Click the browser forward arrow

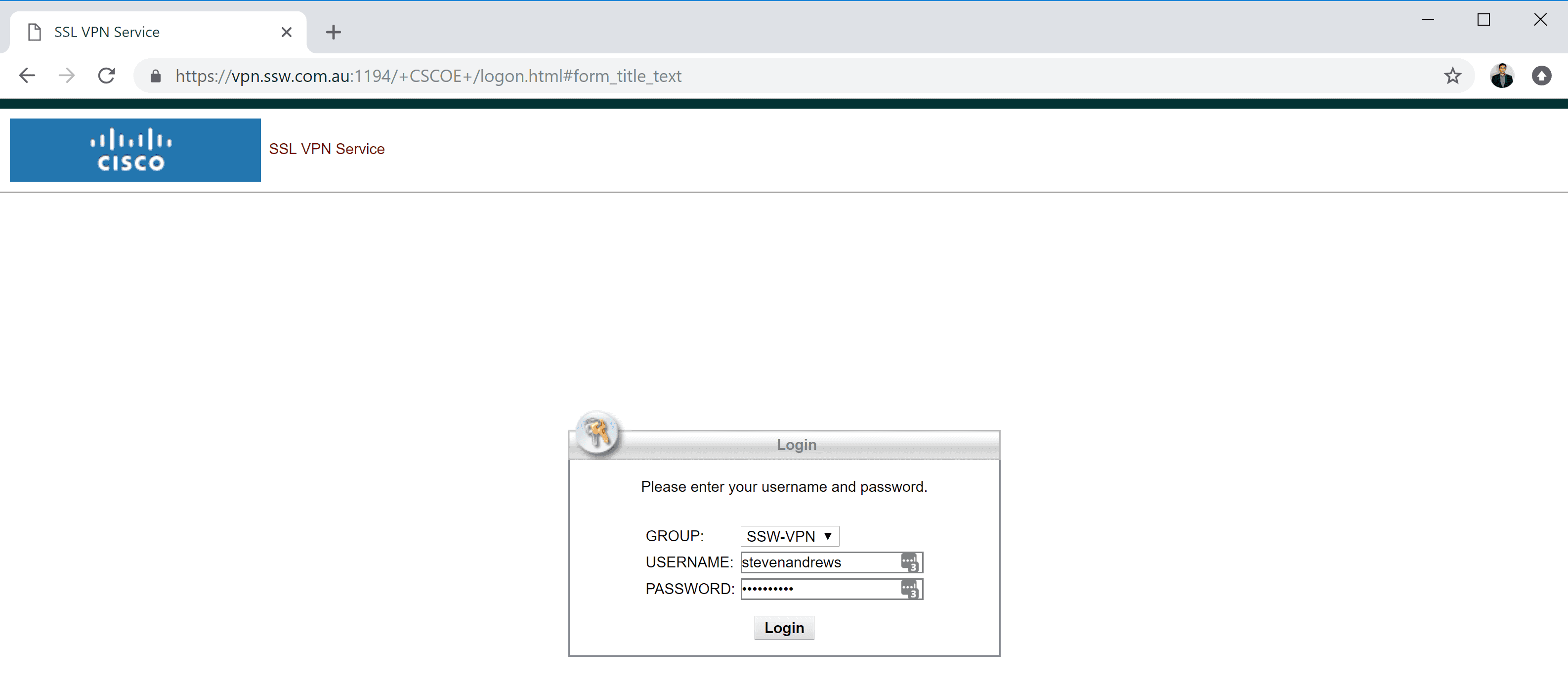(67, 76)
